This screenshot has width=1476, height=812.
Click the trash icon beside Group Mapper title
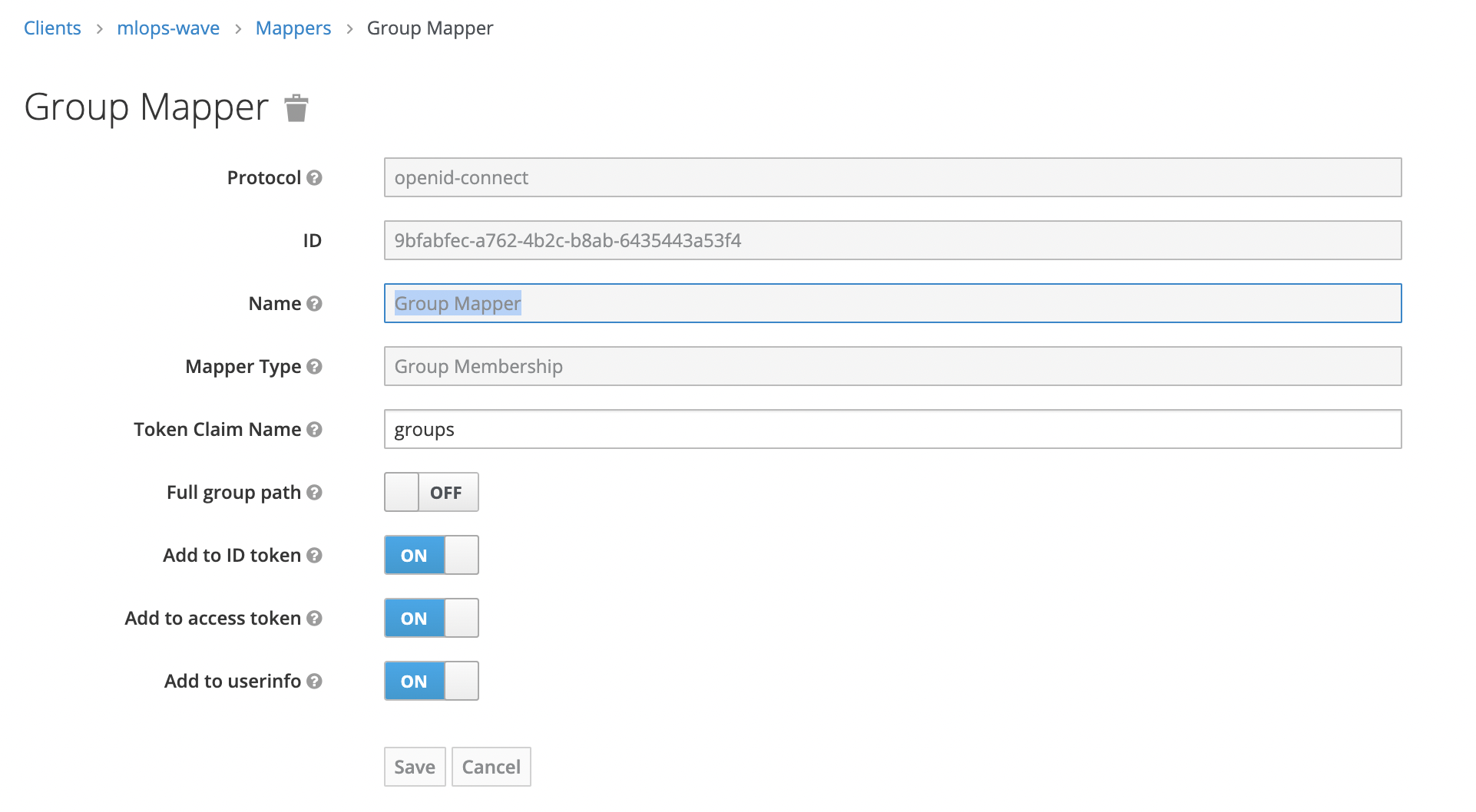coord(296,108)
